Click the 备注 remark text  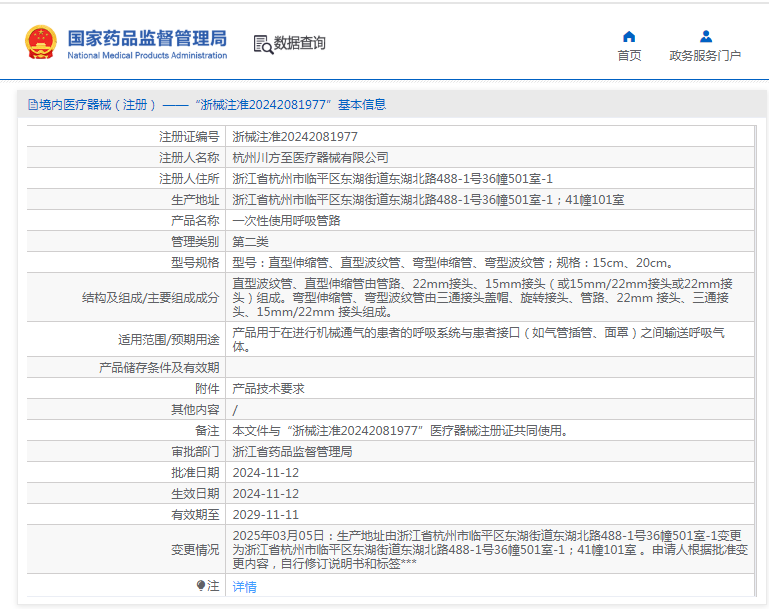point(400,431)
